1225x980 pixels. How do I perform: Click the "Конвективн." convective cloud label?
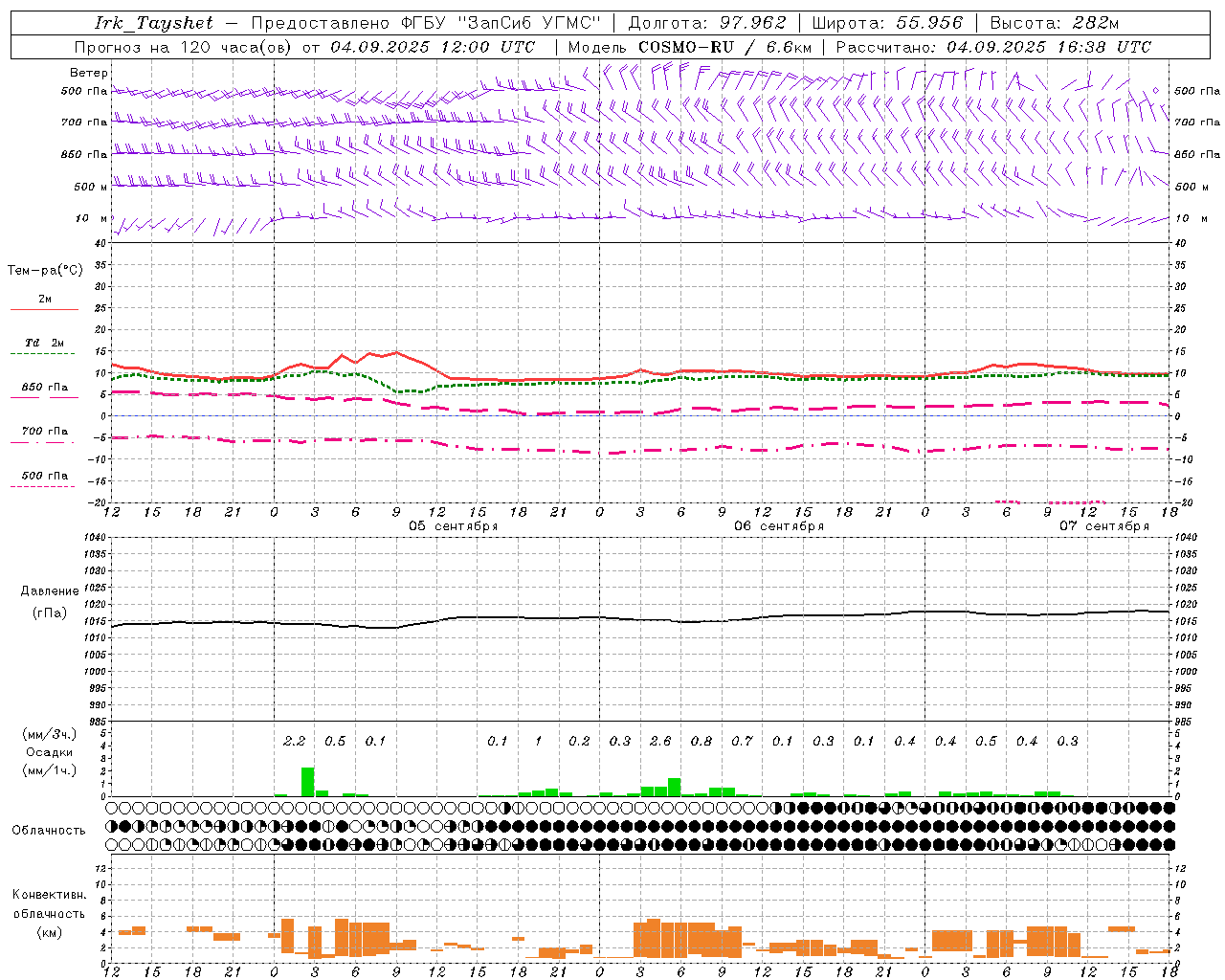(50, 895)
